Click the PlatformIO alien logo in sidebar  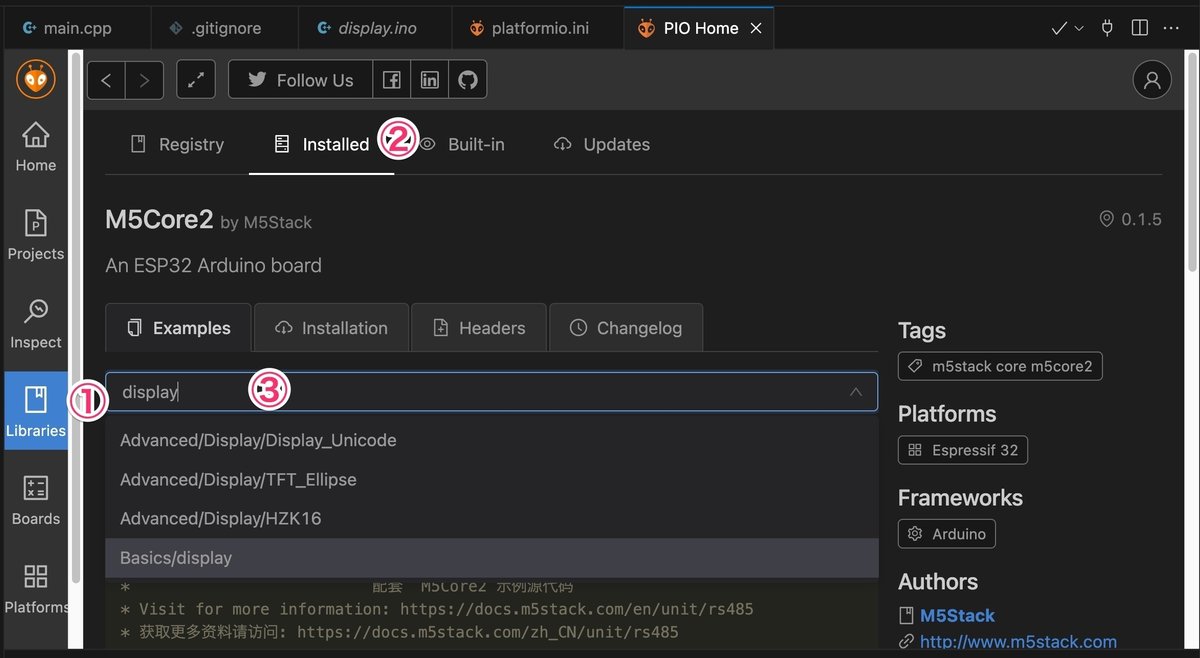[36, 79]
